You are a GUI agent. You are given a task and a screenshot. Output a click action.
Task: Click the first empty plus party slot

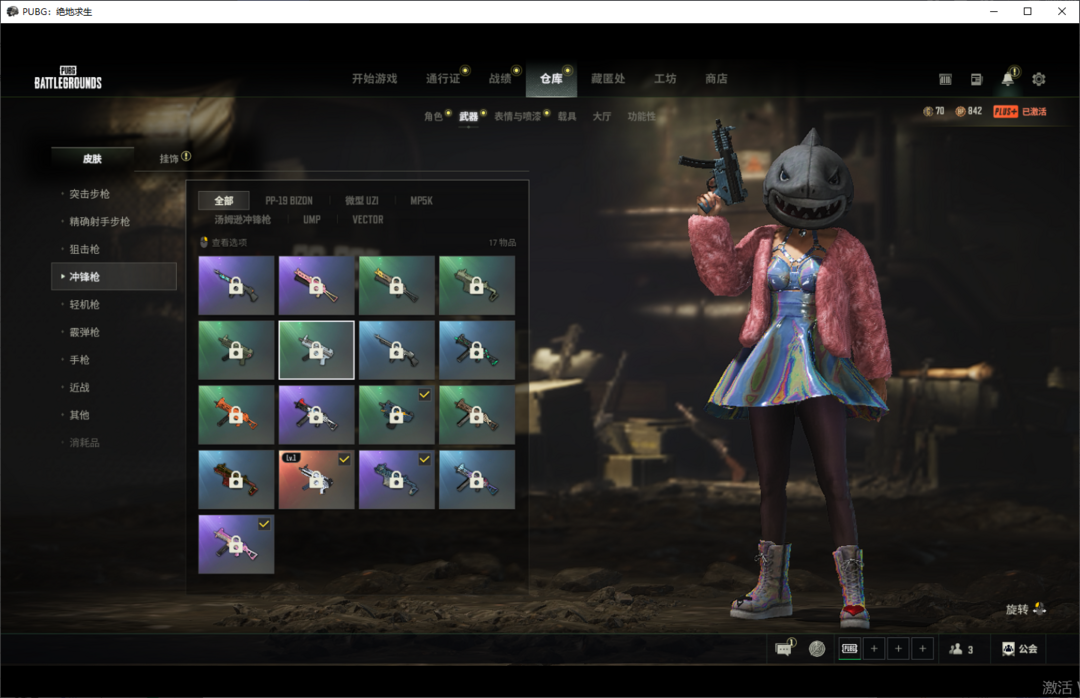(x=874, y=648)
